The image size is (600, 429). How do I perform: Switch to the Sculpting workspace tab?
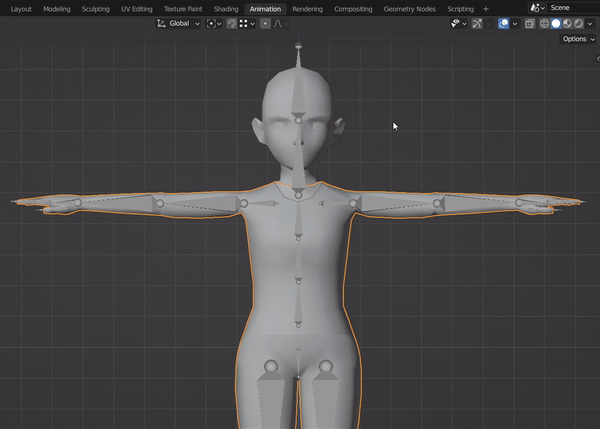point(96,9)
